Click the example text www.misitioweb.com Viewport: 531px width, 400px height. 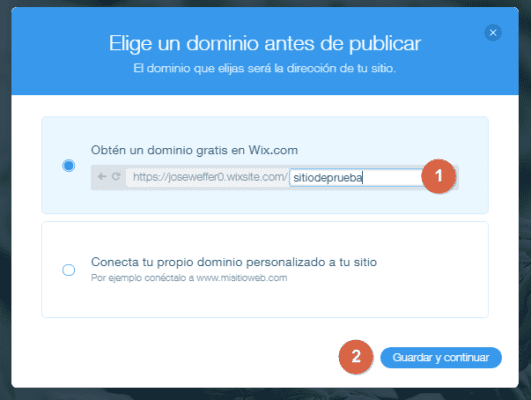tap(242, 278)
